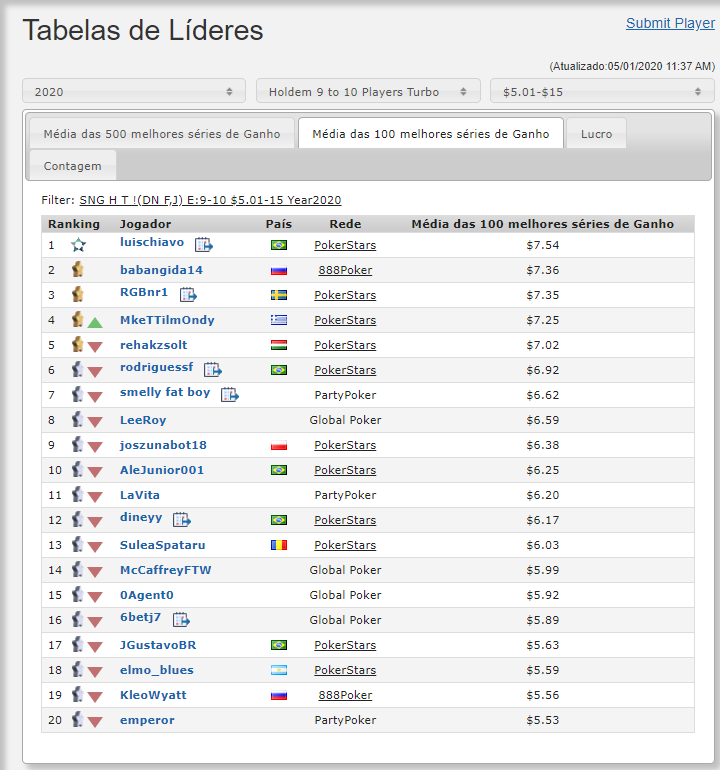Click the star rank icon for luischiavo
The width and height of the screenshot is (720, 770).
(79, 245)
